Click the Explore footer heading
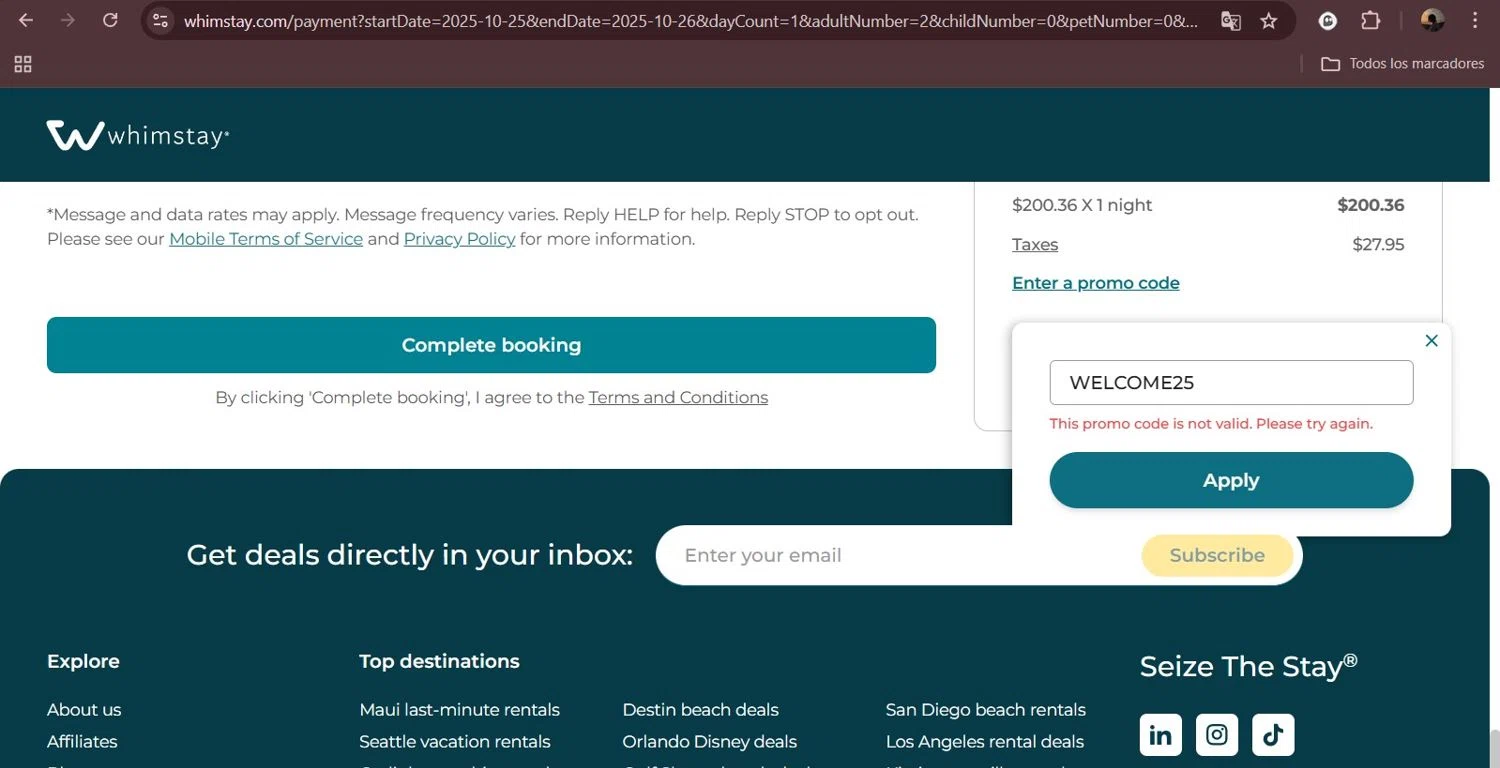This screenshot has height=768, width=1500. coord(83,661)
